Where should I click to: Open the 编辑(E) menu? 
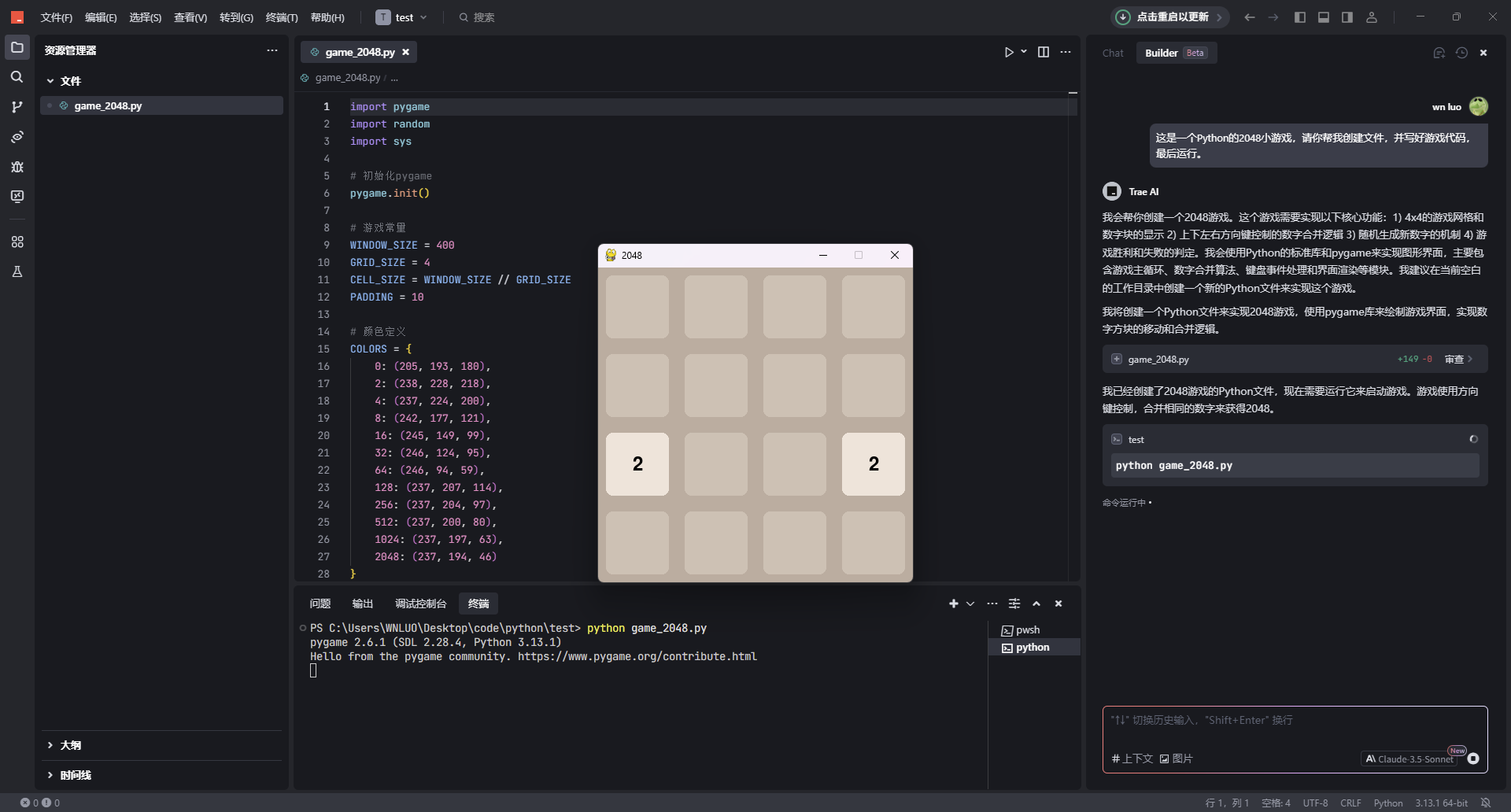coord(101,17)
